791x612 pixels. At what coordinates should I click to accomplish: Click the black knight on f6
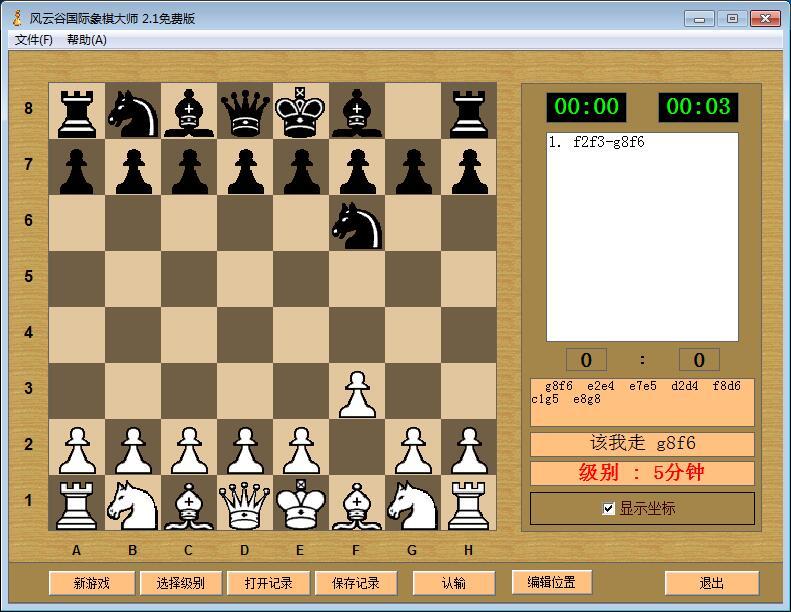(357, 224)
